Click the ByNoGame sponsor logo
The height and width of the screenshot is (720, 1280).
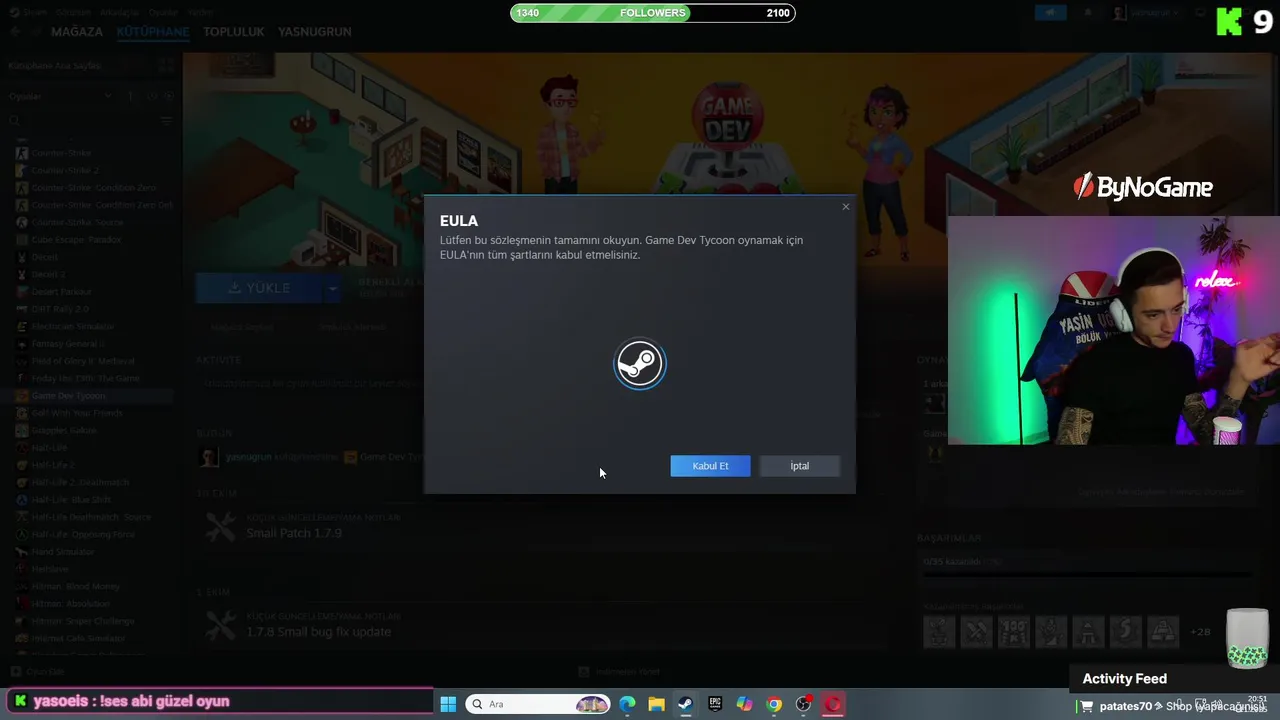1143,187
